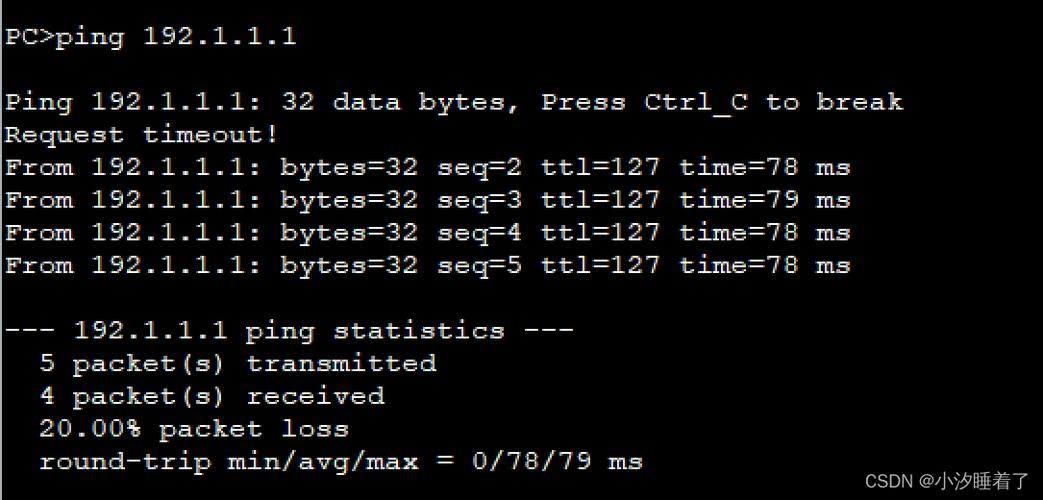Click the 'Request timeout!' line
The height and width of the screenshot is (500, 1043).
(x=141, y=136)
